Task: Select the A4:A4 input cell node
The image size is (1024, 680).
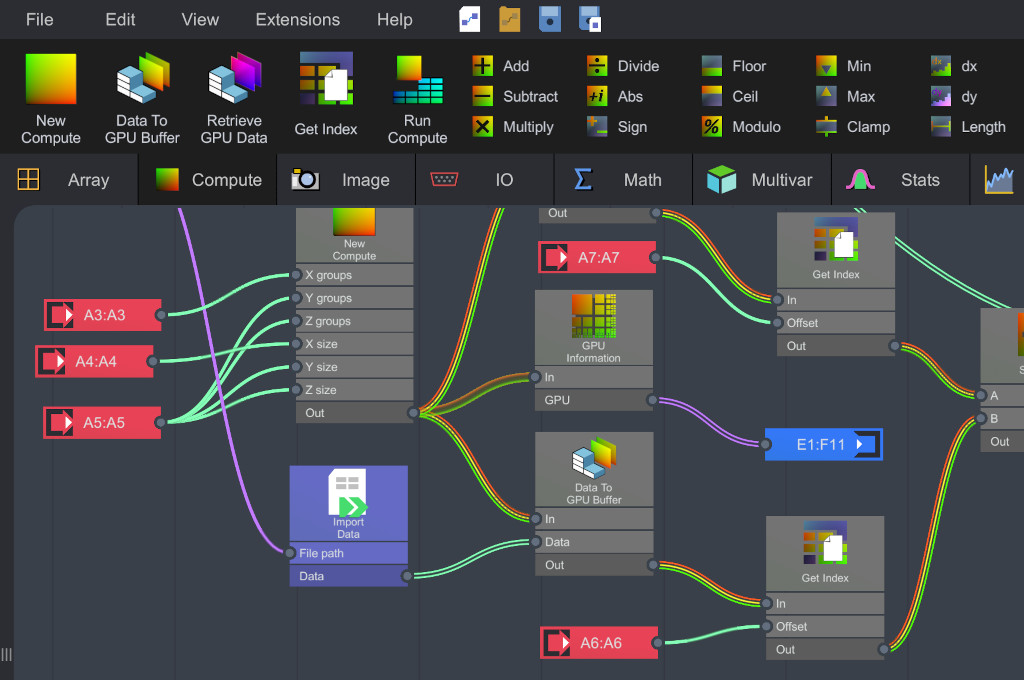Action: (x=94, y=361)
